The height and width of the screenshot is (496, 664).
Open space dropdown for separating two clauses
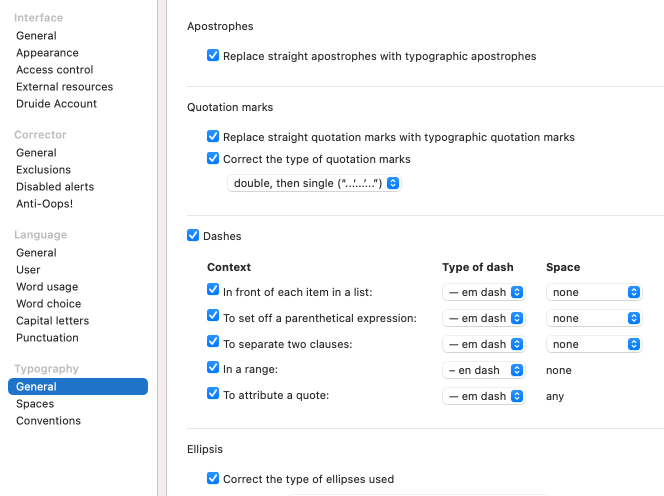[593, 344]
